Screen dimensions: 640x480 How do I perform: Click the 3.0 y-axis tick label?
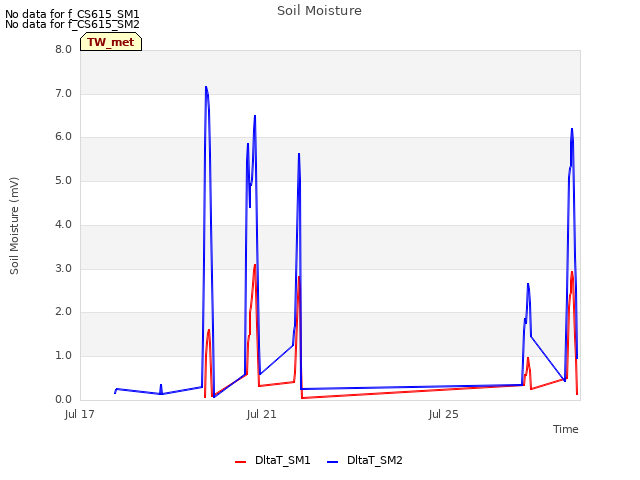[x=63, y=268]
